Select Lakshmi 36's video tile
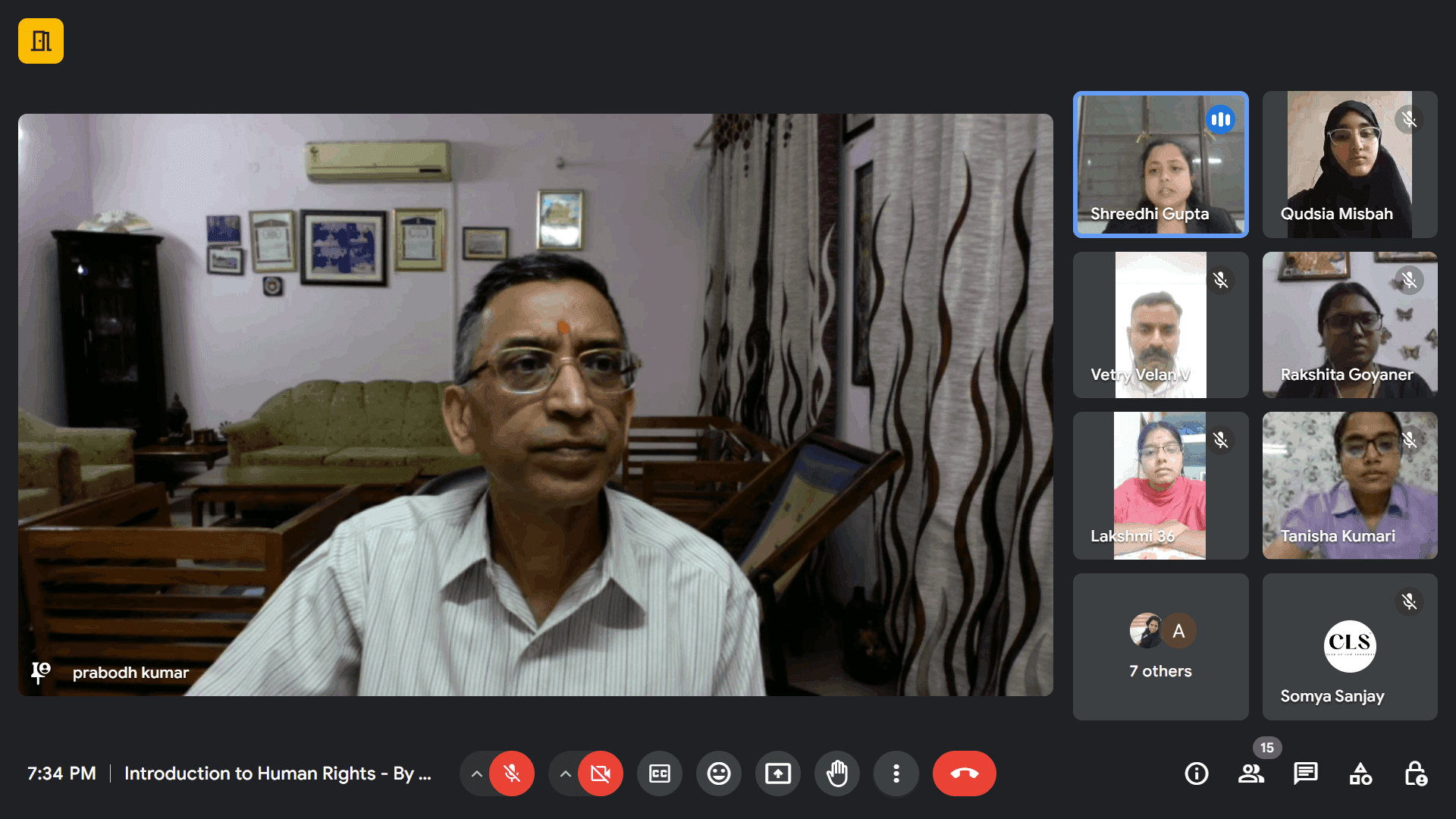The height and width of the screenshot is (819, 1456). (1161, 486)
